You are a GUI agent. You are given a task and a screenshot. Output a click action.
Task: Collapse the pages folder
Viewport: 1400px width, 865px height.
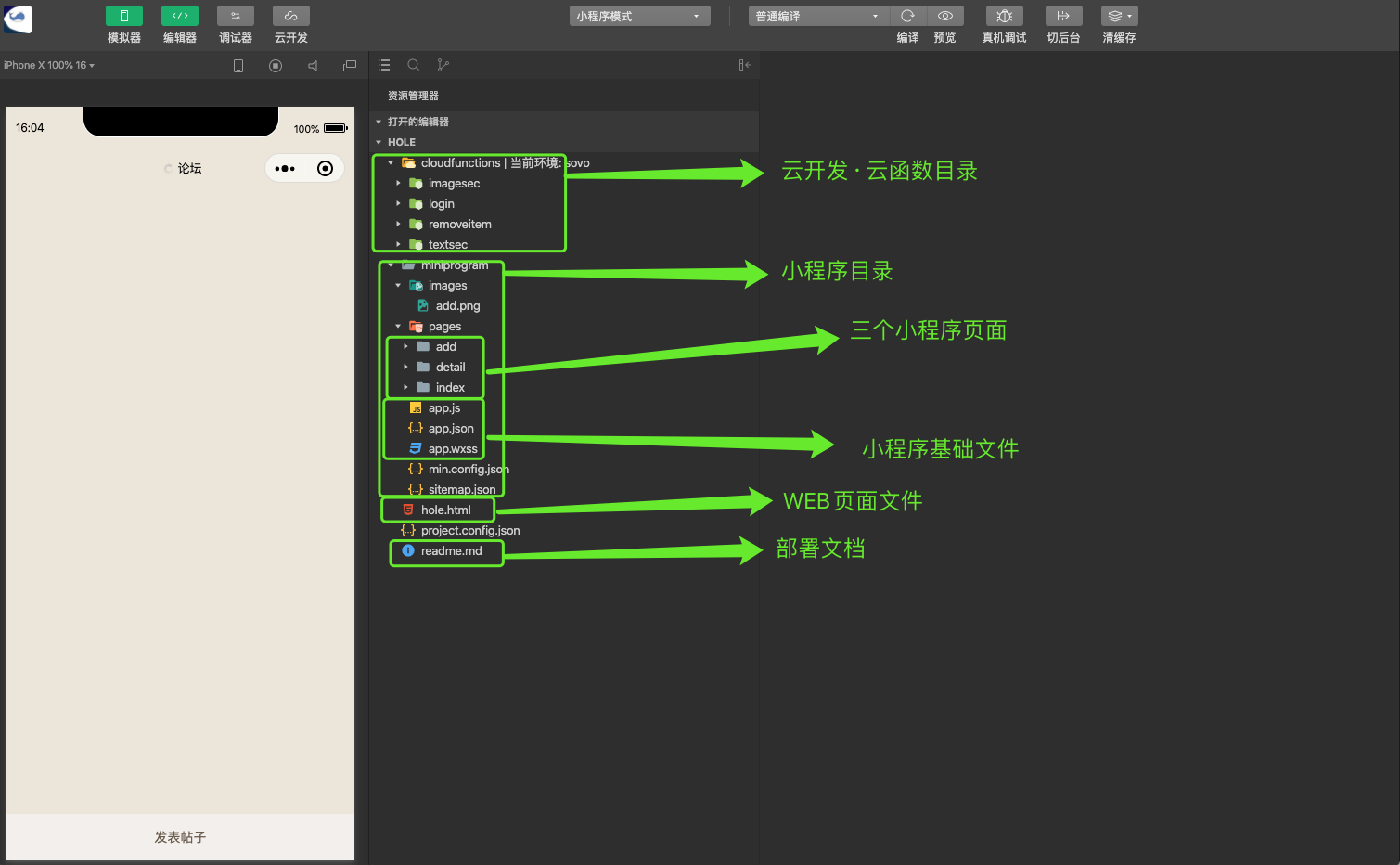coord(398,327)
